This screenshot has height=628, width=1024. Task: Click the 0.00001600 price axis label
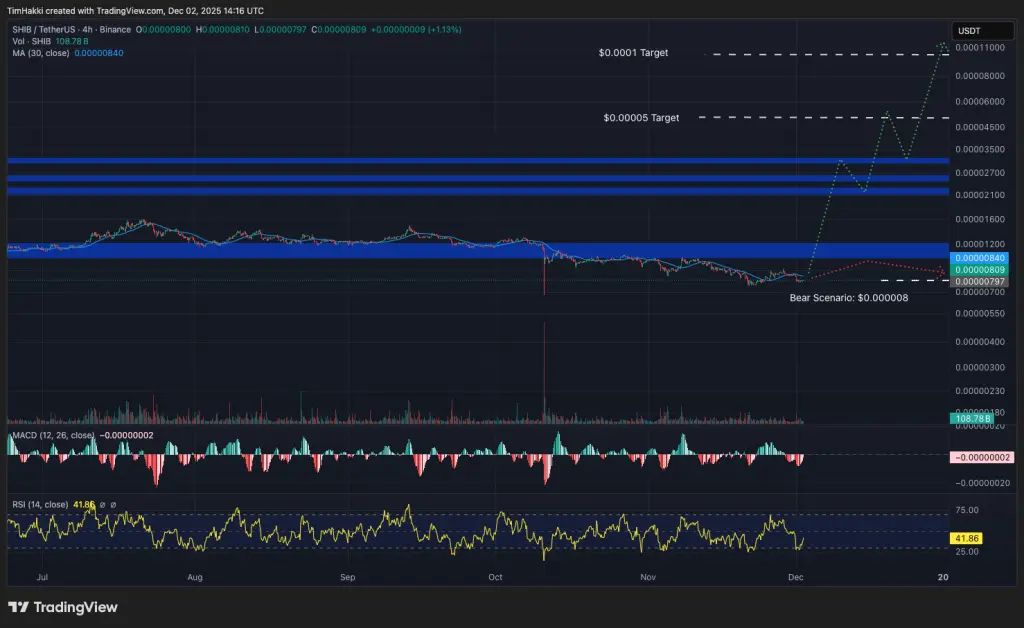[980, 219]
